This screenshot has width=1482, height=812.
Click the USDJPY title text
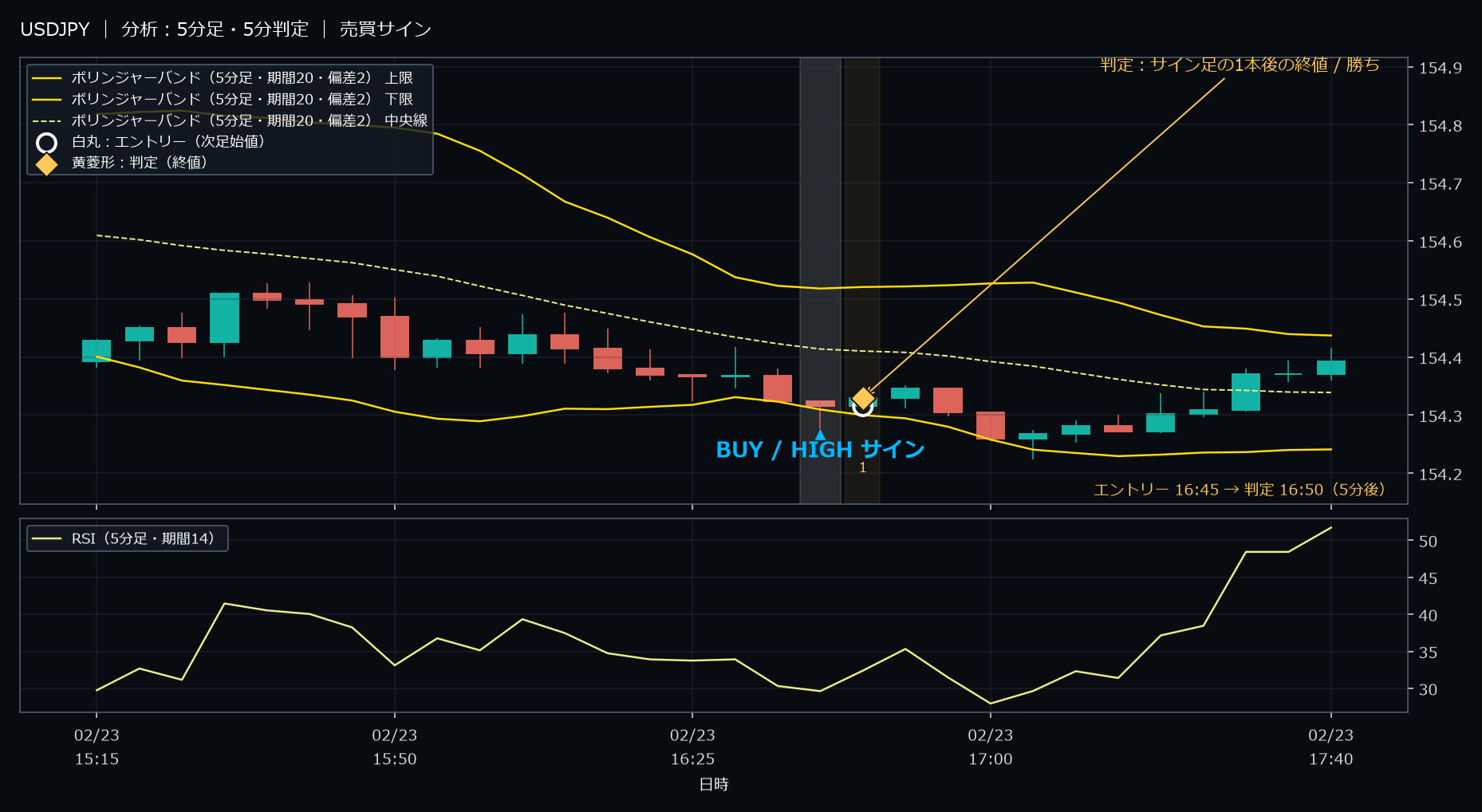click(55, 30)
